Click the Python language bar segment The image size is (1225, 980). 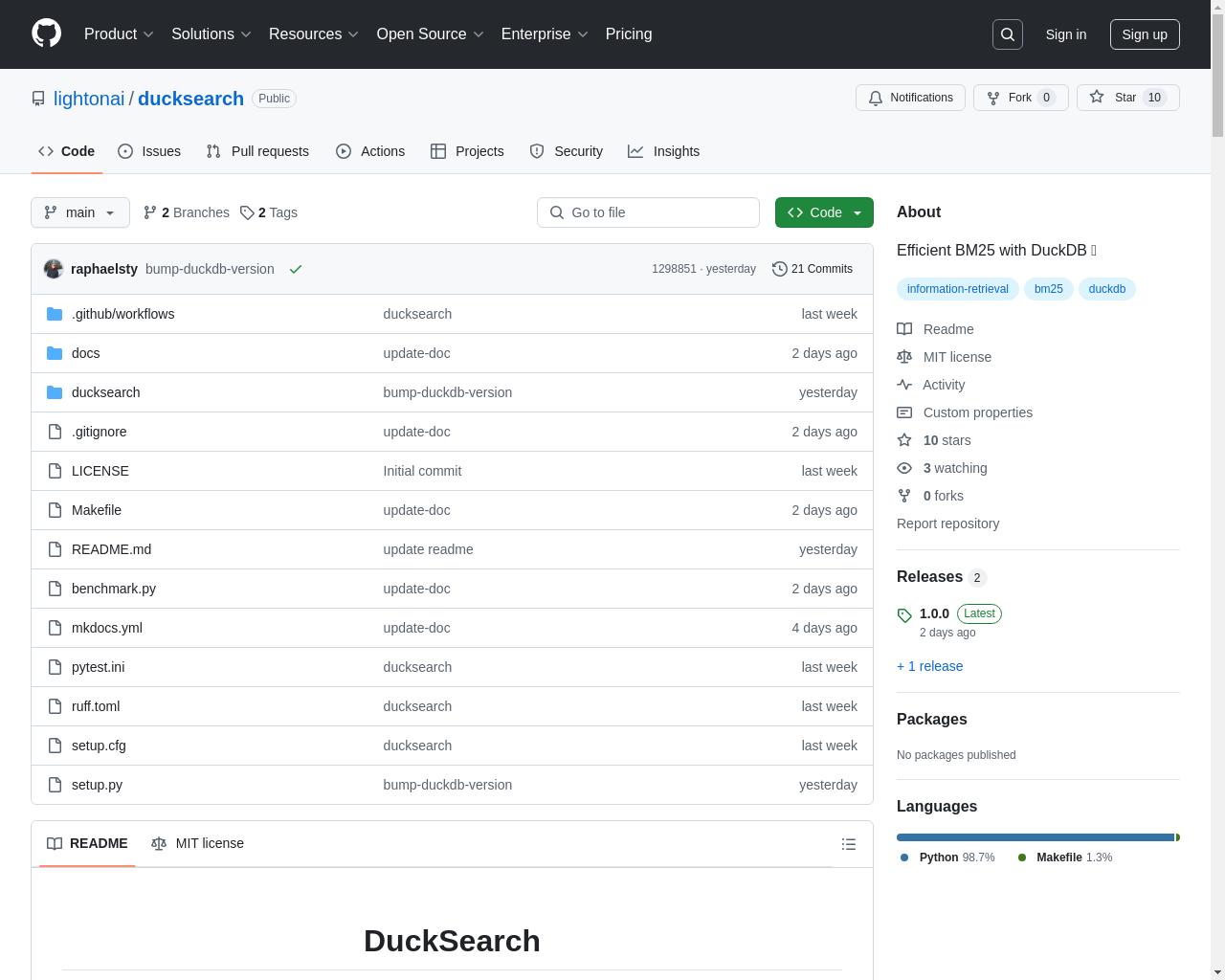tap(1035, 837)
